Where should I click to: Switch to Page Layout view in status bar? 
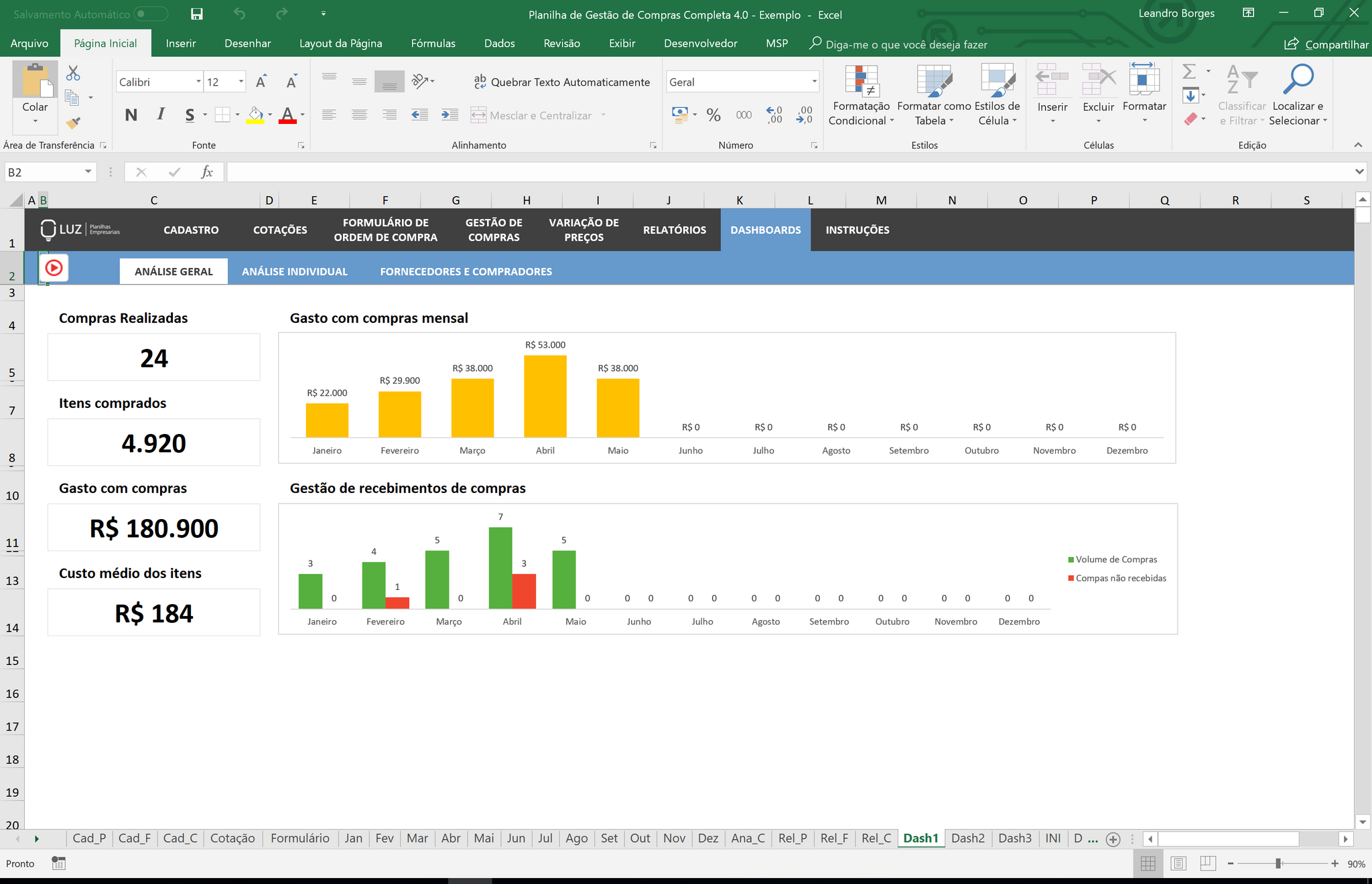click(1178, 864)
